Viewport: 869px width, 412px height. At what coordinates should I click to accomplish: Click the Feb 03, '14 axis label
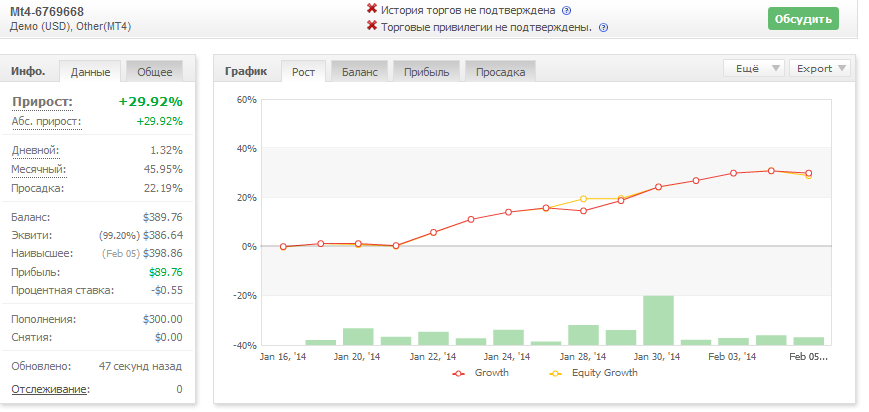(732, 357)
